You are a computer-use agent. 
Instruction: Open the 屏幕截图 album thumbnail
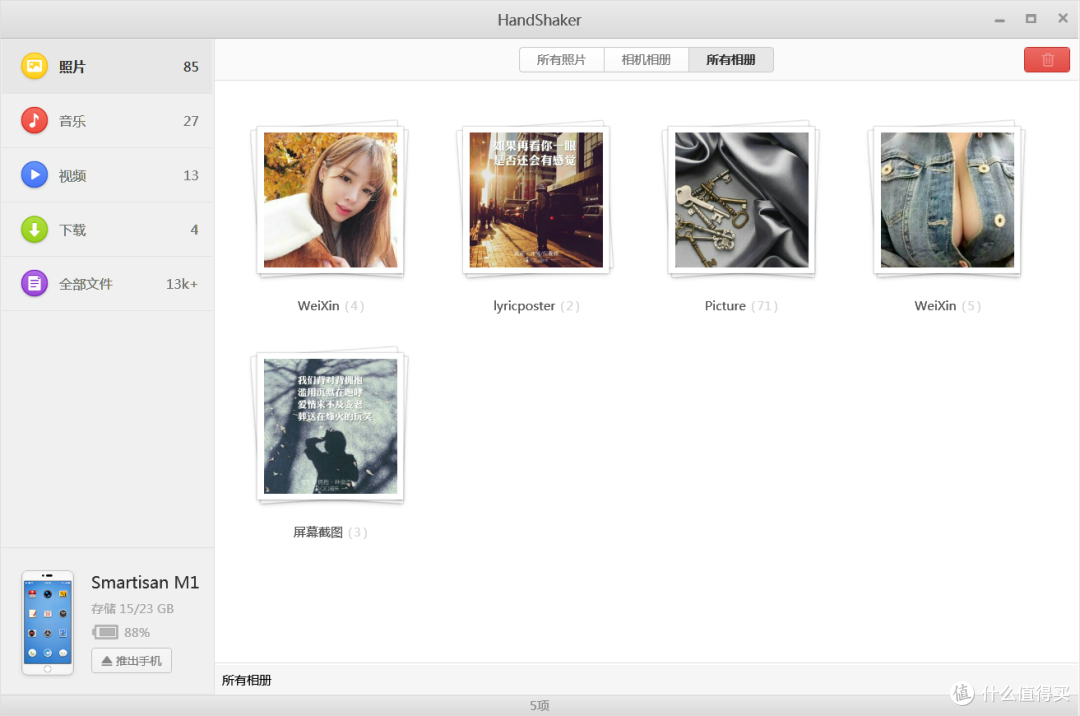[x=330, y=426]
